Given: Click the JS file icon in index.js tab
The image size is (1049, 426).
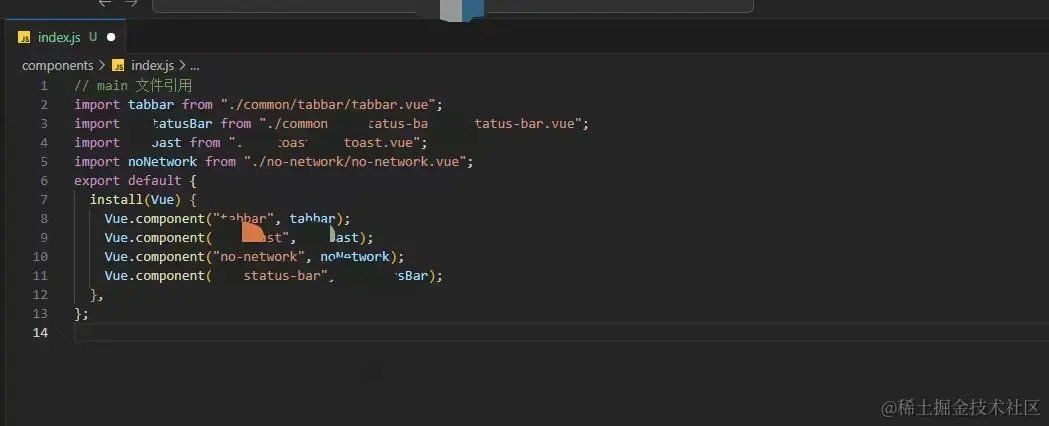Looking at the screenshot, I should 24,37.
